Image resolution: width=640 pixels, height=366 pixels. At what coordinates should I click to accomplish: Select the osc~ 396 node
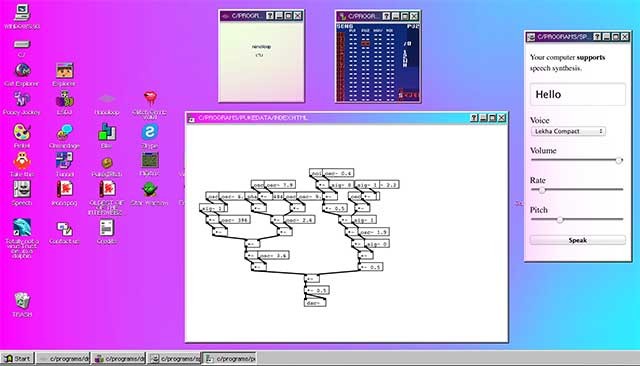[234, 220]
